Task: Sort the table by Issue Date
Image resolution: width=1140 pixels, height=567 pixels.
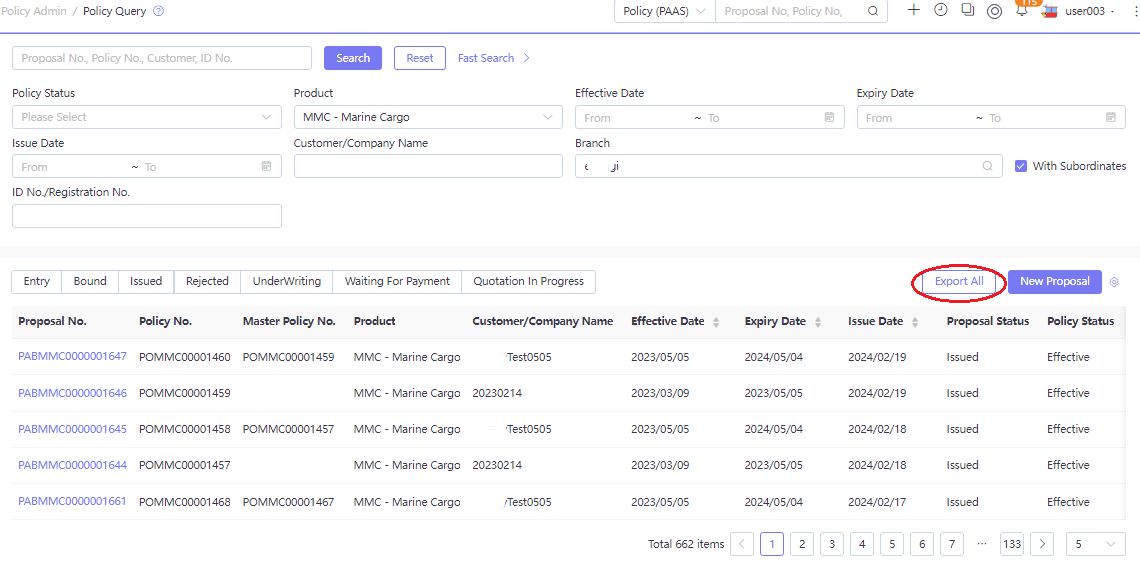Action: click(x=915, y=322)
